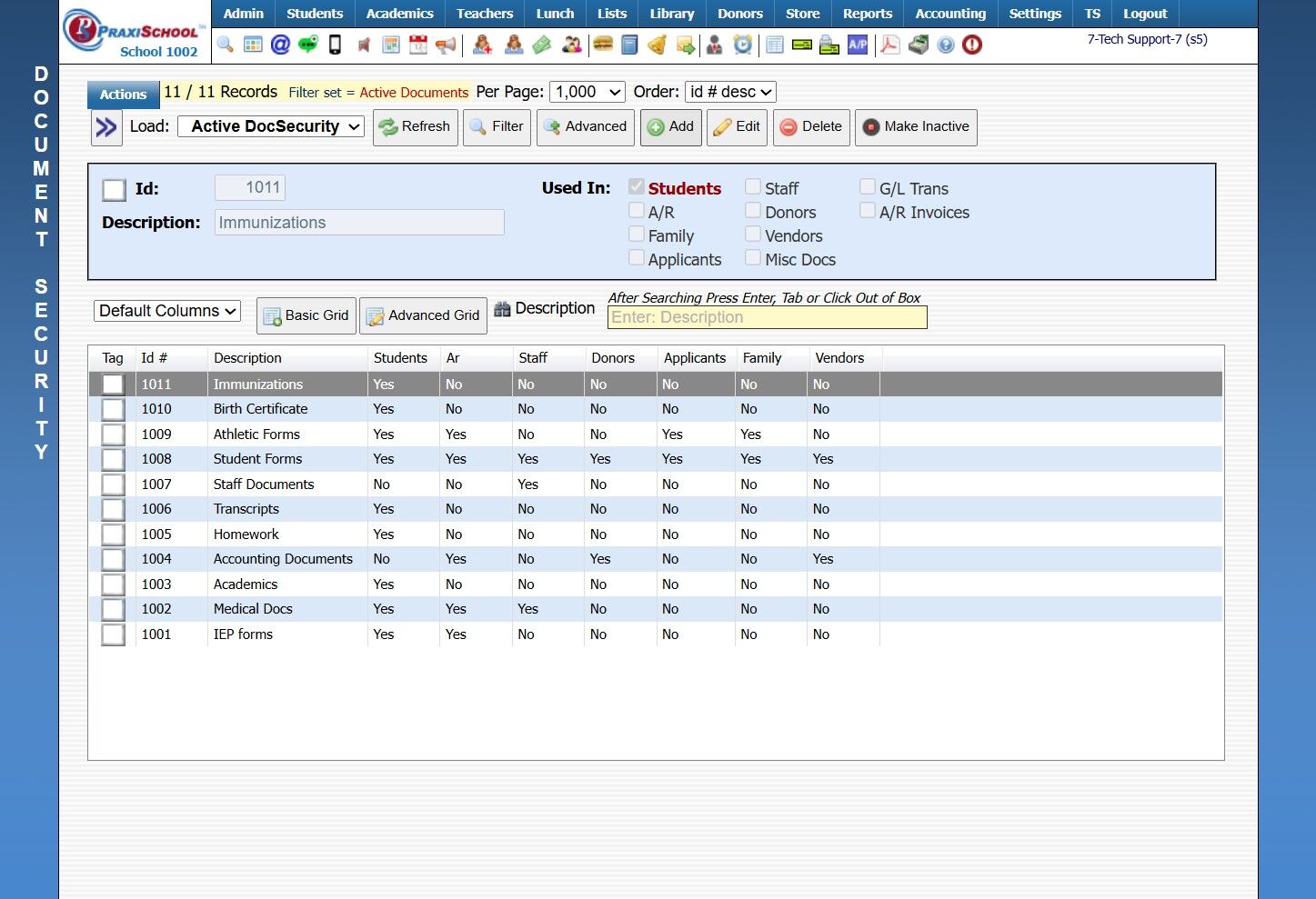Open the megaphone announcements icon
The height and width of the screenshot is (899, 1316).
[x=446, y=45]
